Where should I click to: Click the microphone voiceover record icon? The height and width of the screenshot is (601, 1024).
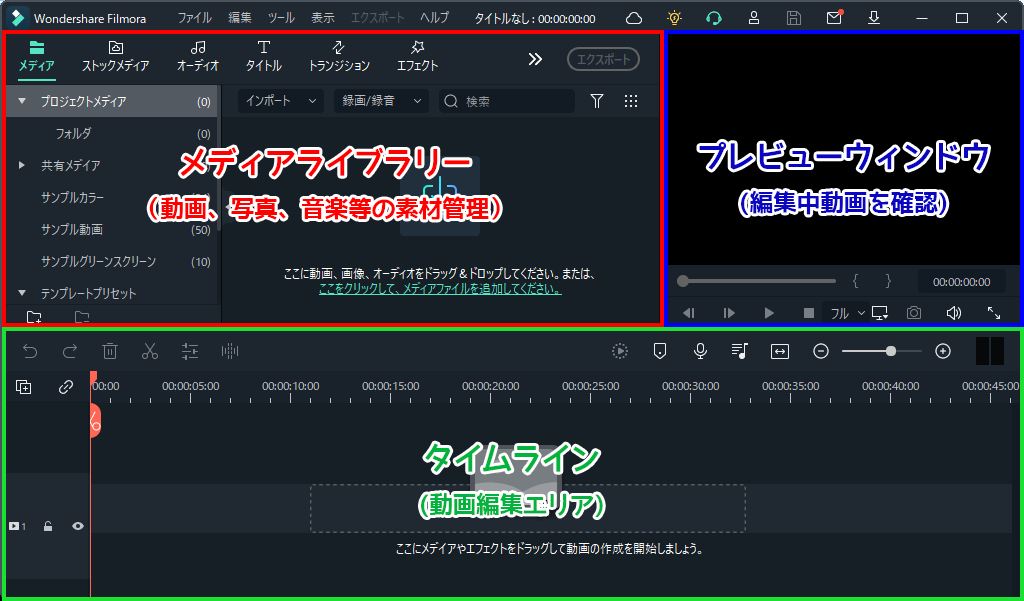[x=700, y=351]
